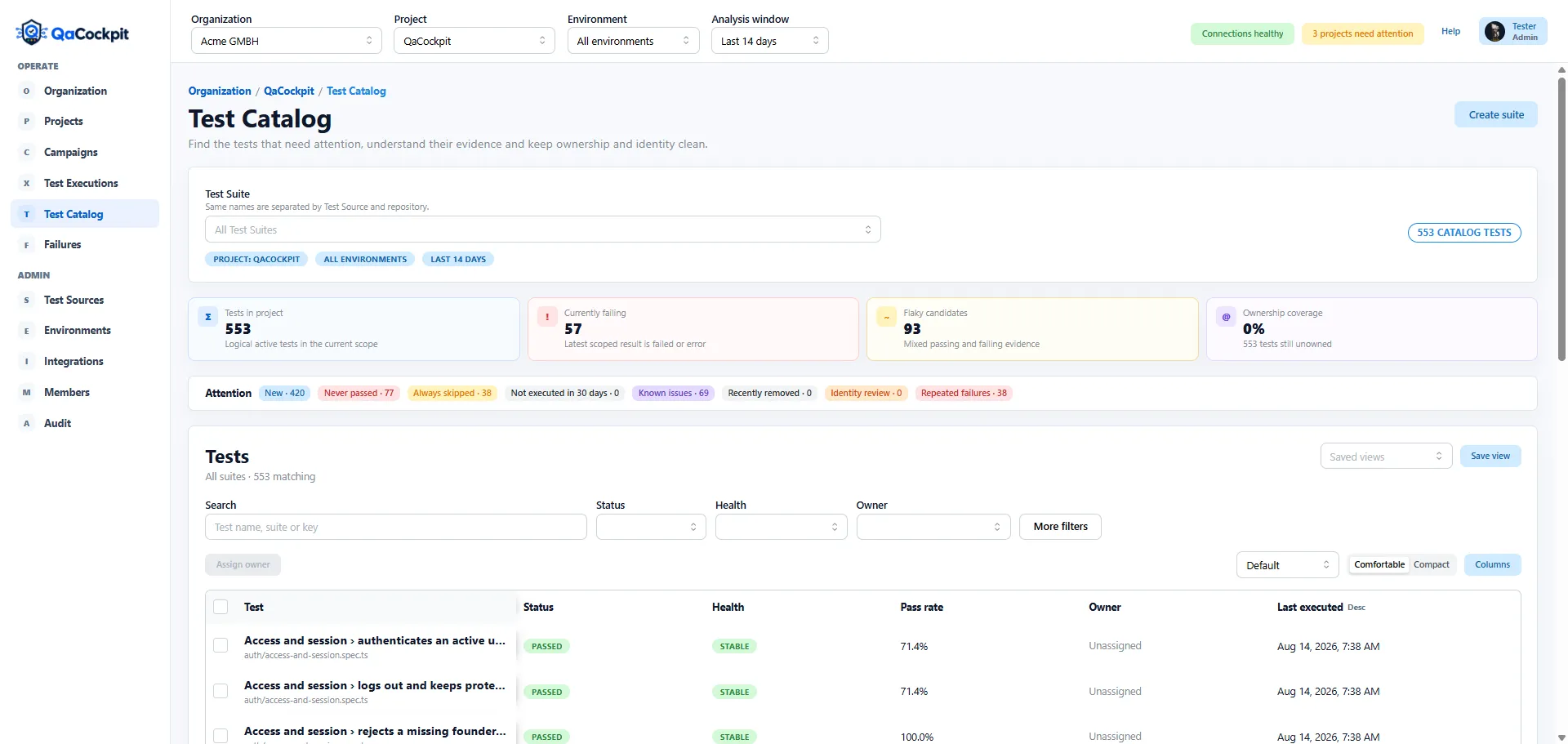Screen dimensions: 1568x744
Task: Filter by Always skipped · 38 chip
Action: [x=452, y=393]
